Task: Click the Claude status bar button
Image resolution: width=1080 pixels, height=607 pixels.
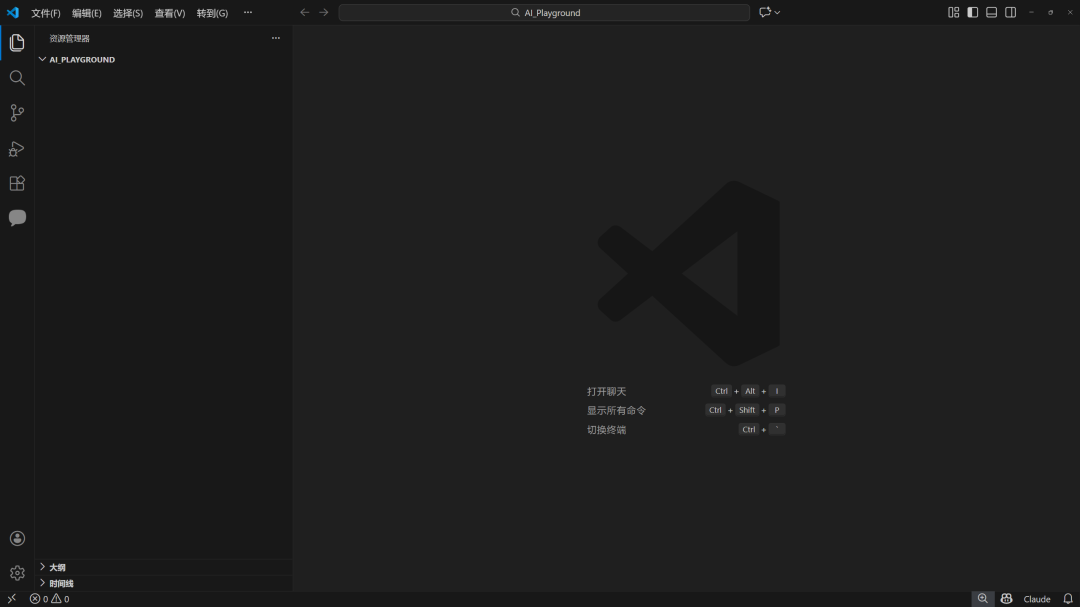Action: (1036, 599)
